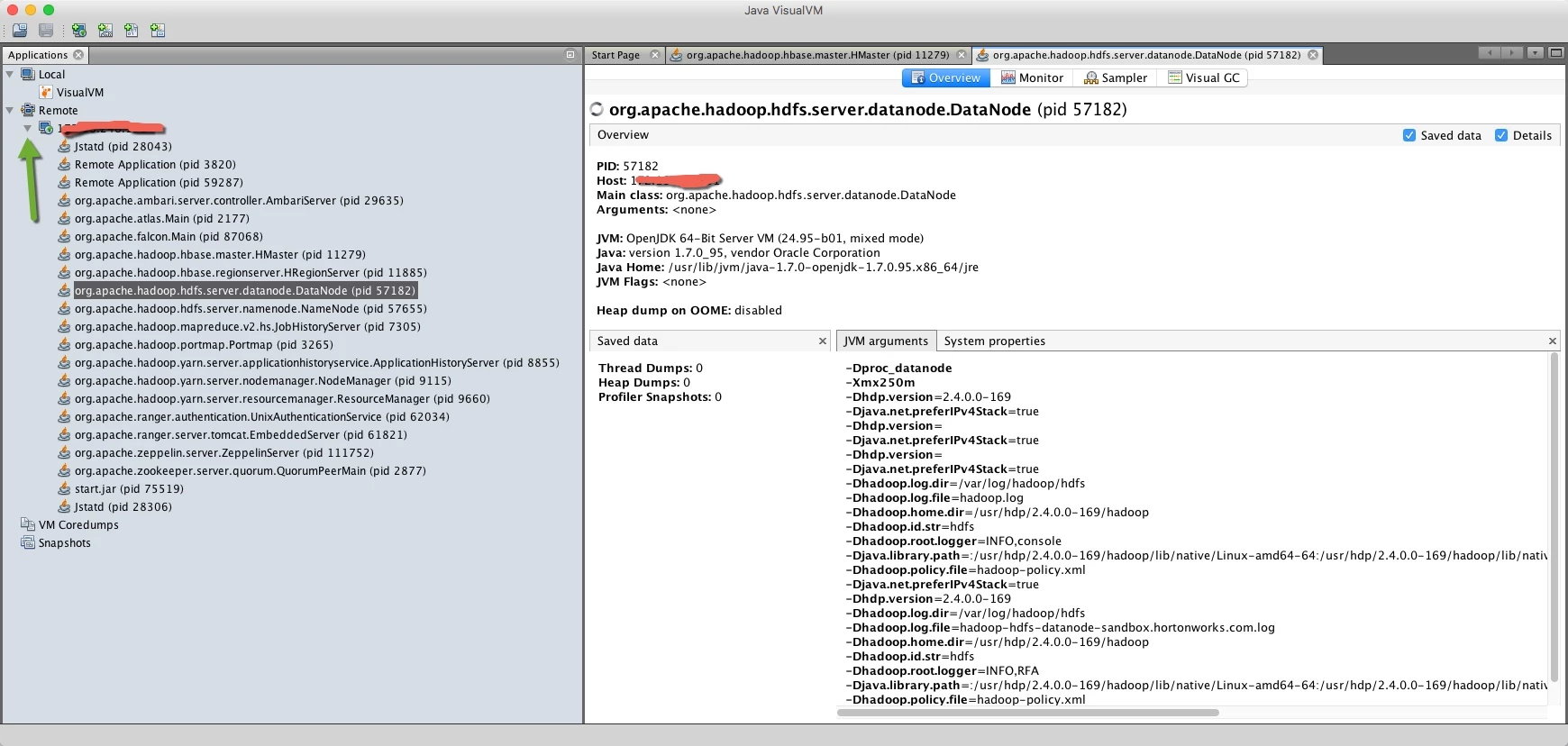This screenshot has width=1568, height=746.
Task: Click the Snapshots node icon
Action: pyautogui.click(x=28, y=543)
